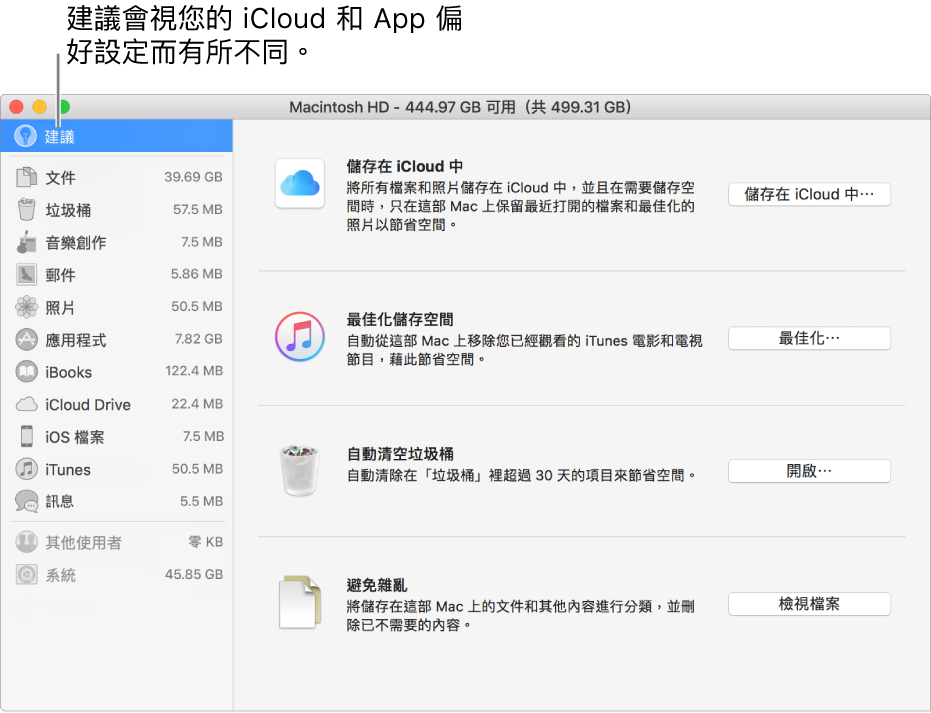Viewport: 931px width, 713px height.
Task: Open the 訊息 category label
Action: point(60,502)
